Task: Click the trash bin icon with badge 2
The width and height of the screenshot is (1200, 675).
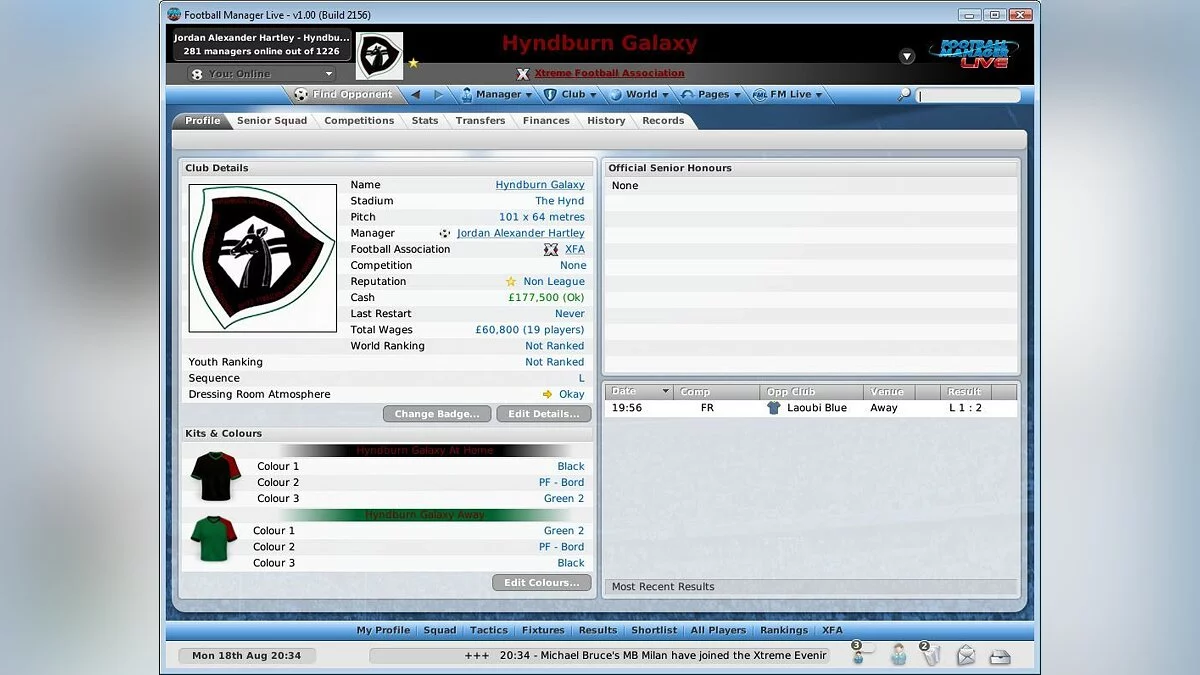Action: point(932,655)
